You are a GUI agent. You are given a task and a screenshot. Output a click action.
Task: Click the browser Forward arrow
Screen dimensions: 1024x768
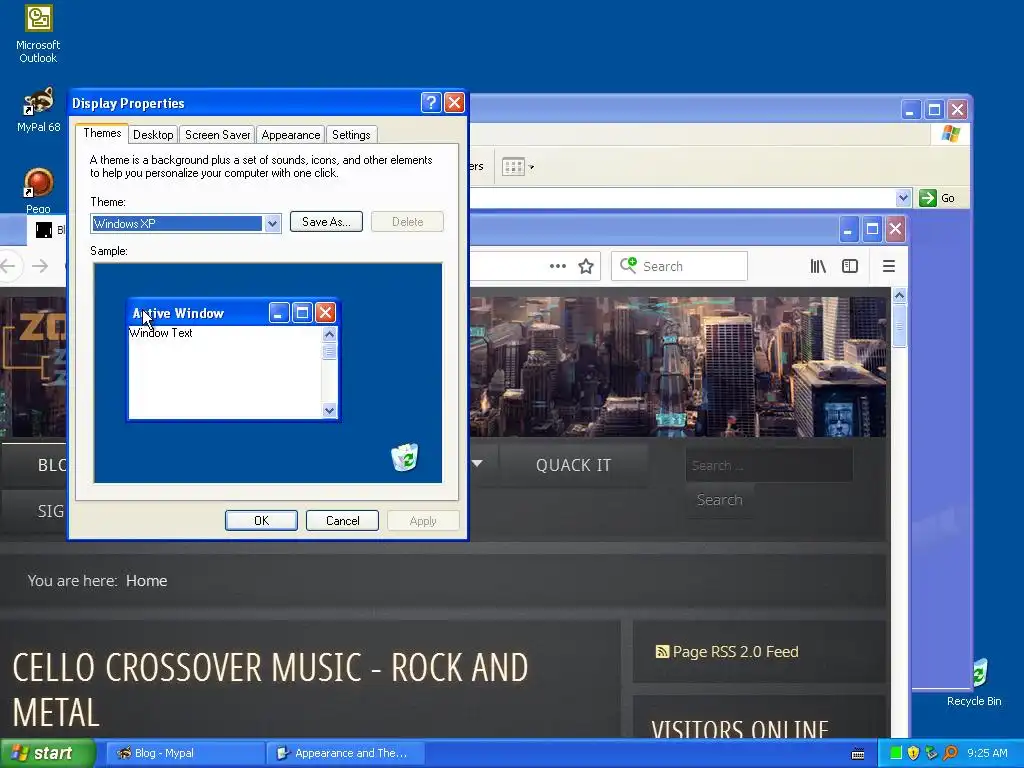coord(40,266)
